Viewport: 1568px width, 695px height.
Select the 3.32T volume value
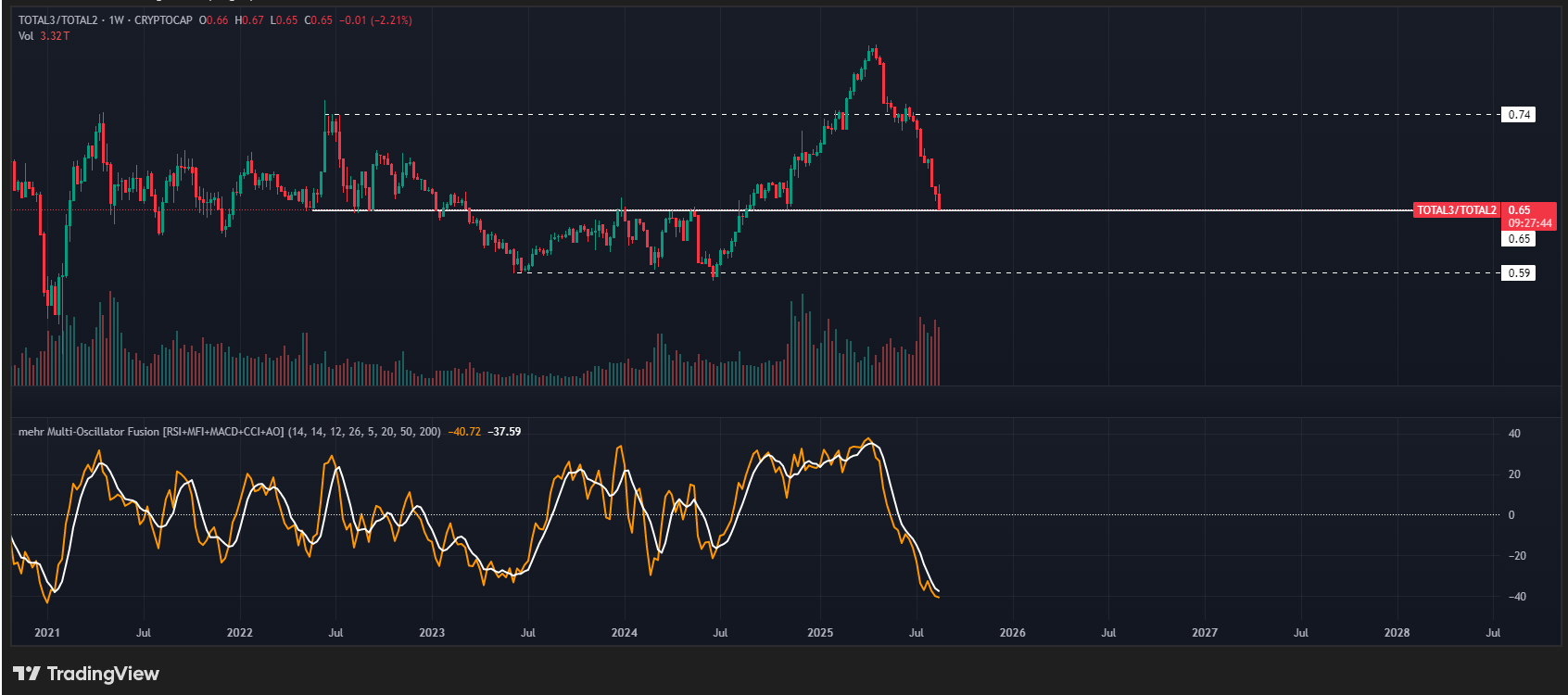55,36
